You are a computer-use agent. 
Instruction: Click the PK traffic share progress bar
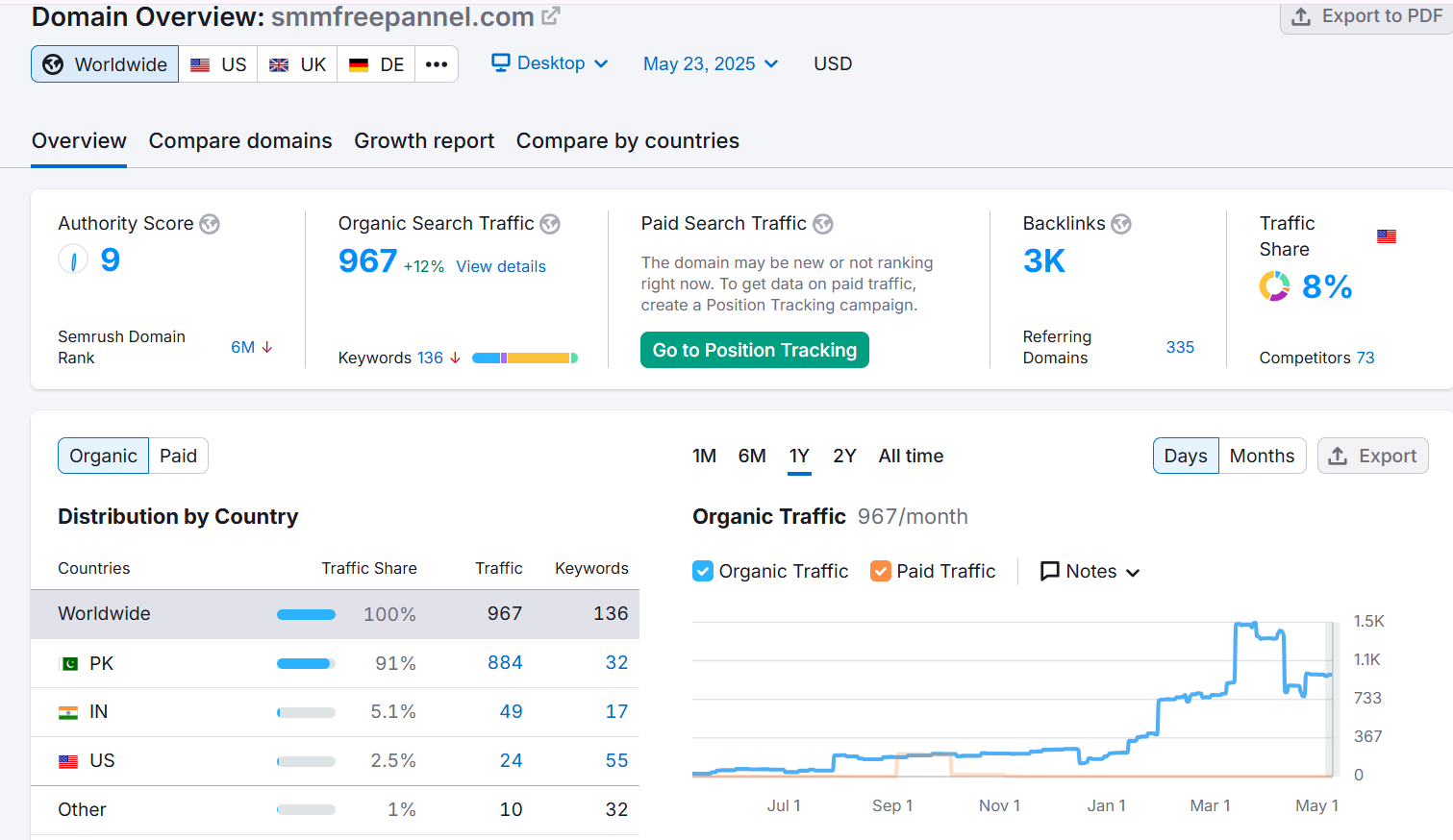click(306, 663)
